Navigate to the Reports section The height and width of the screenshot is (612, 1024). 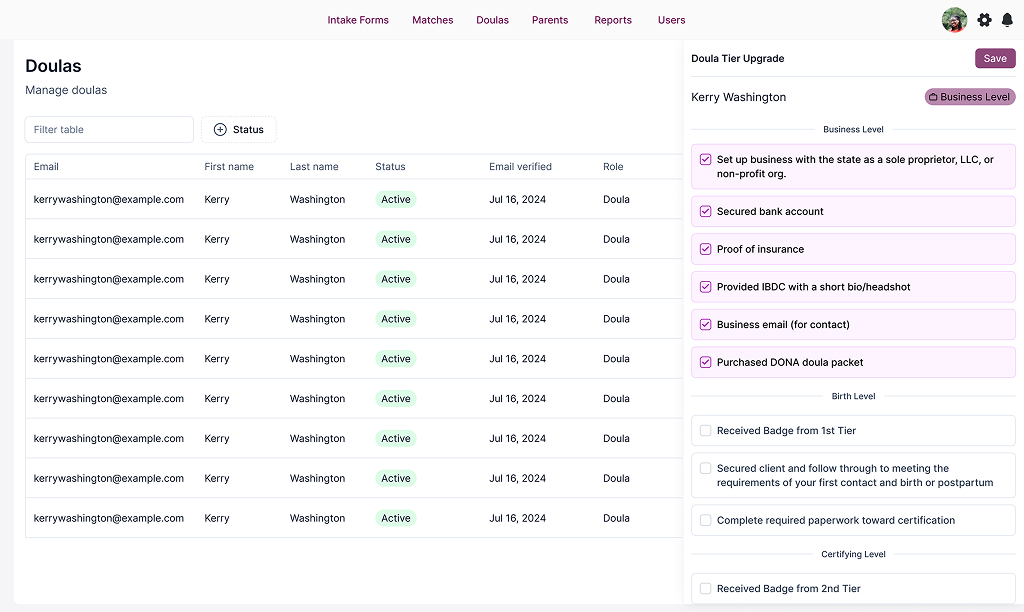pos(613,20)
